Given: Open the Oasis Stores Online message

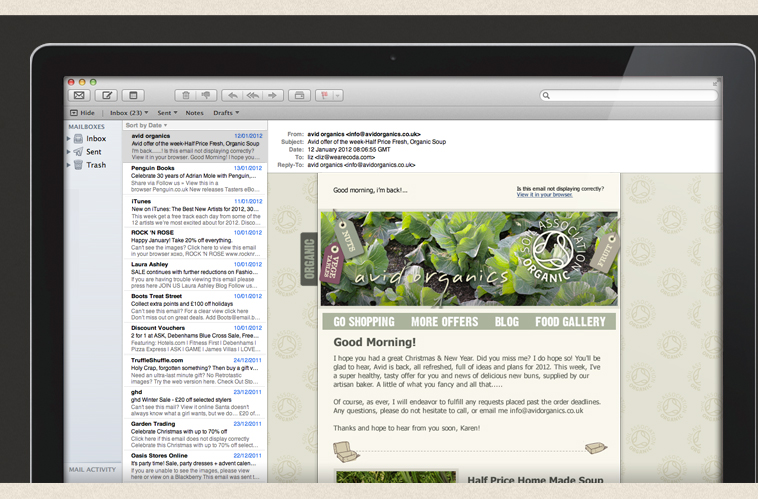Looking at the screenshot, I should [195, 466].
